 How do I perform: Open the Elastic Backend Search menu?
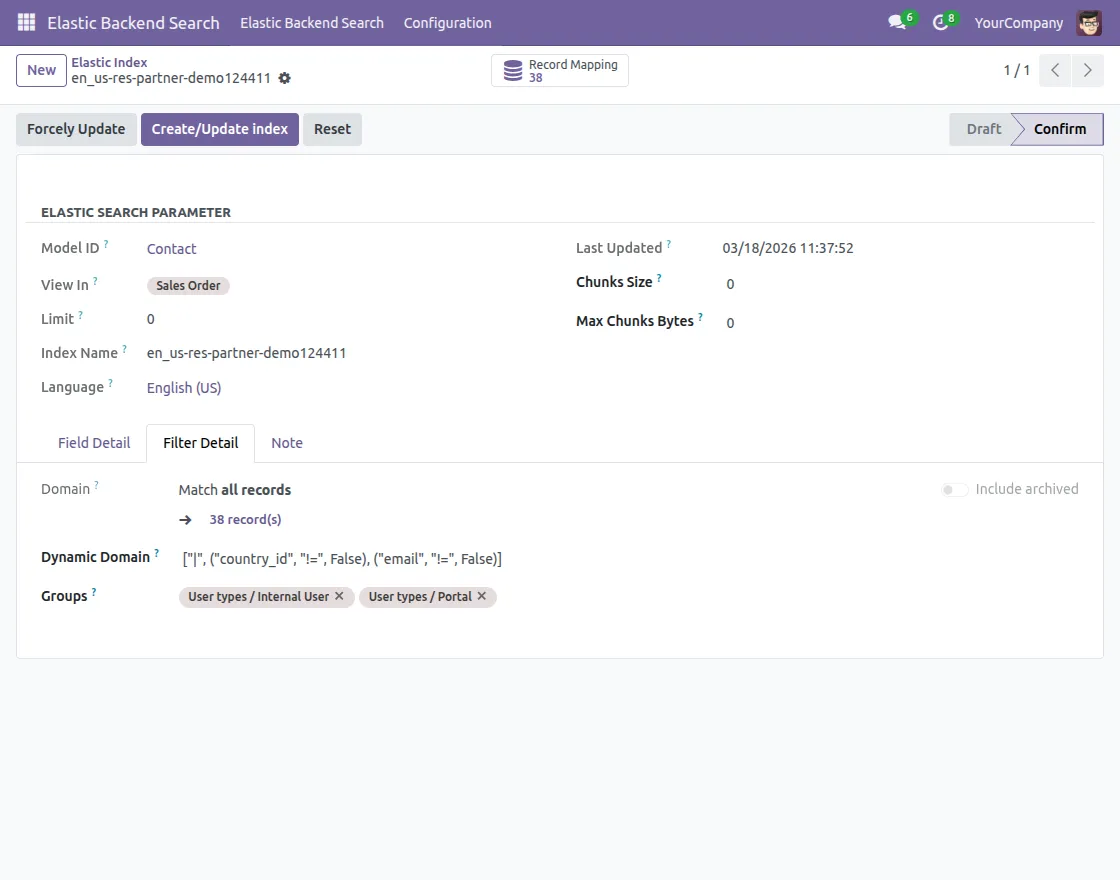[311, 23]
